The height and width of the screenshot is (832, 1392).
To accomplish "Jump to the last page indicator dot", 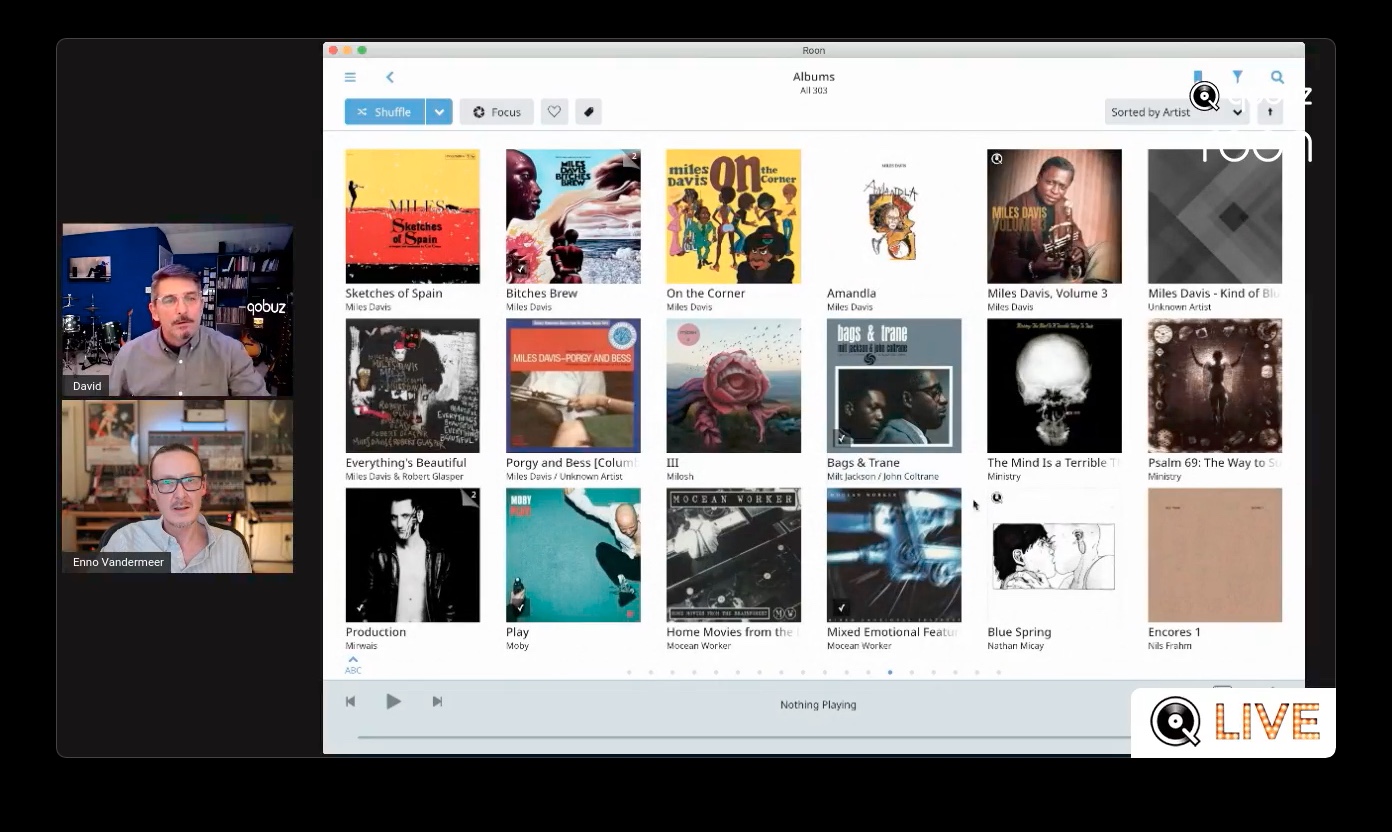I will tap(999, 672).
